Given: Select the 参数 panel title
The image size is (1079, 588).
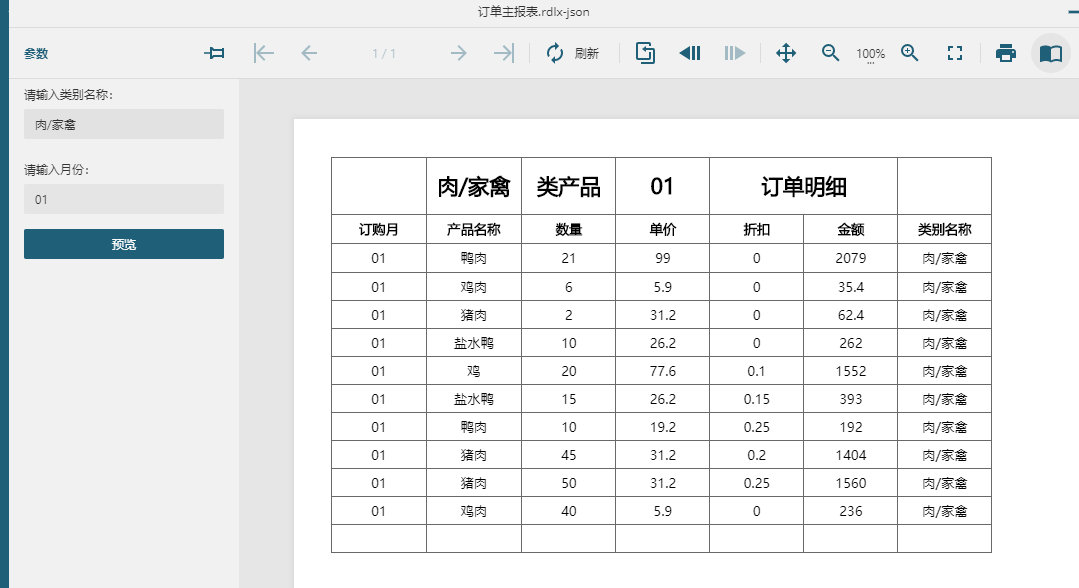Looking at the screenshot, I should pyautogui.click(x=36, y=54).
